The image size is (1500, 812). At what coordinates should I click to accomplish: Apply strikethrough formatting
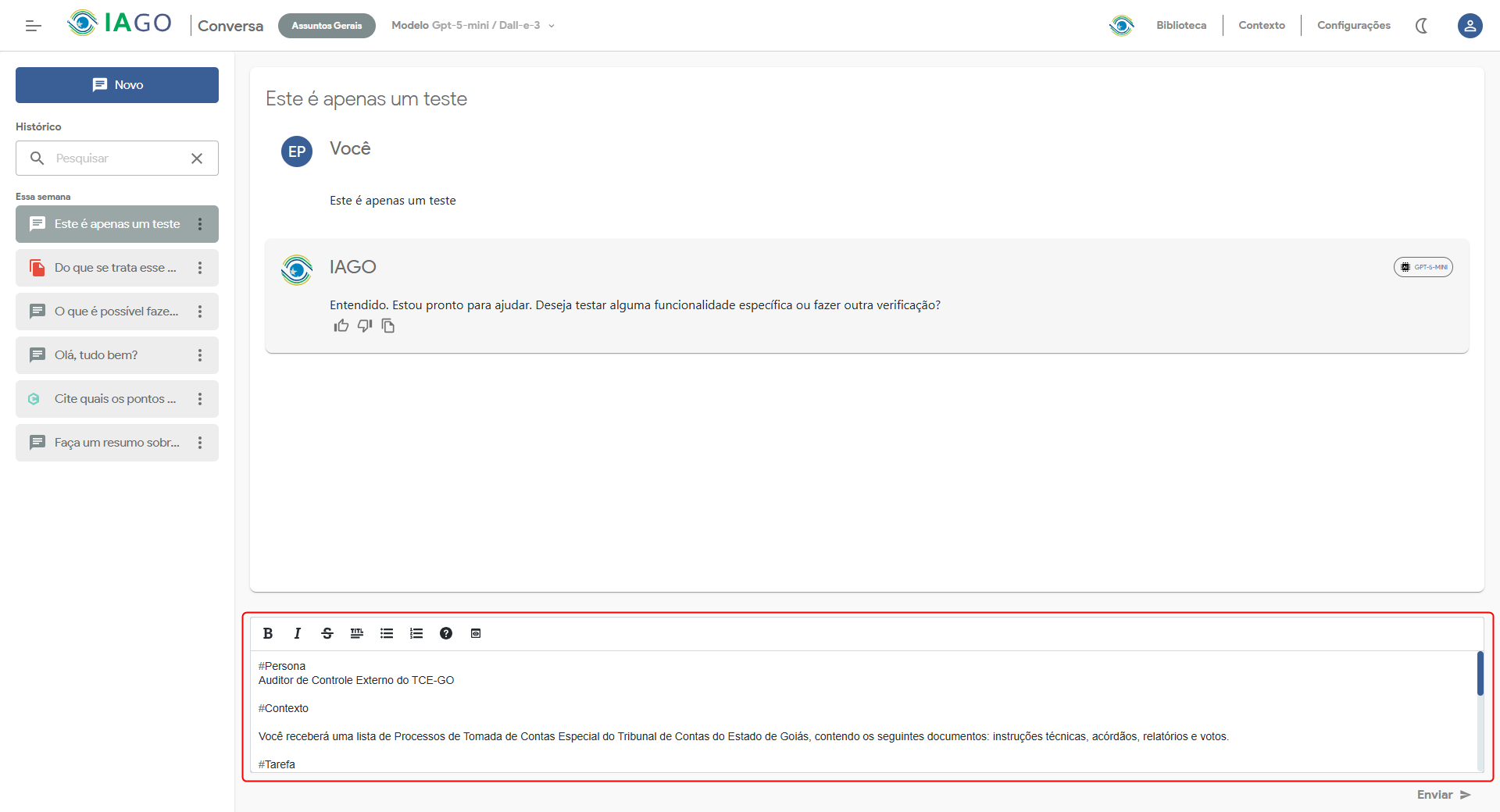point(327,633)
